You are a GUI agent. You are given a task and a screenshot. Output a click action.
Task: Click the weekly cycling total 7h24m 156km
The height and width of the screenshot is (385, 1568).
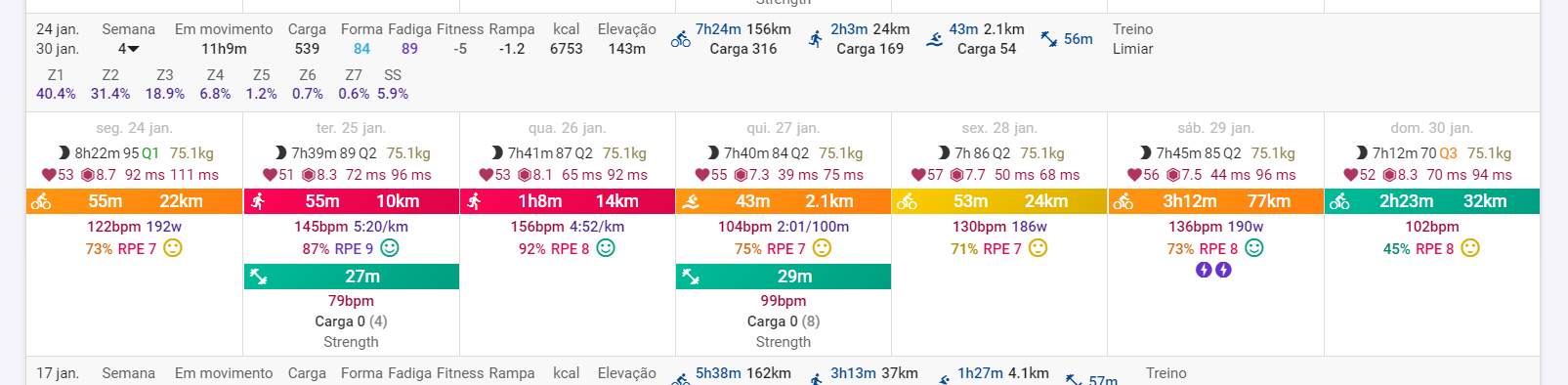pos(743,29)
